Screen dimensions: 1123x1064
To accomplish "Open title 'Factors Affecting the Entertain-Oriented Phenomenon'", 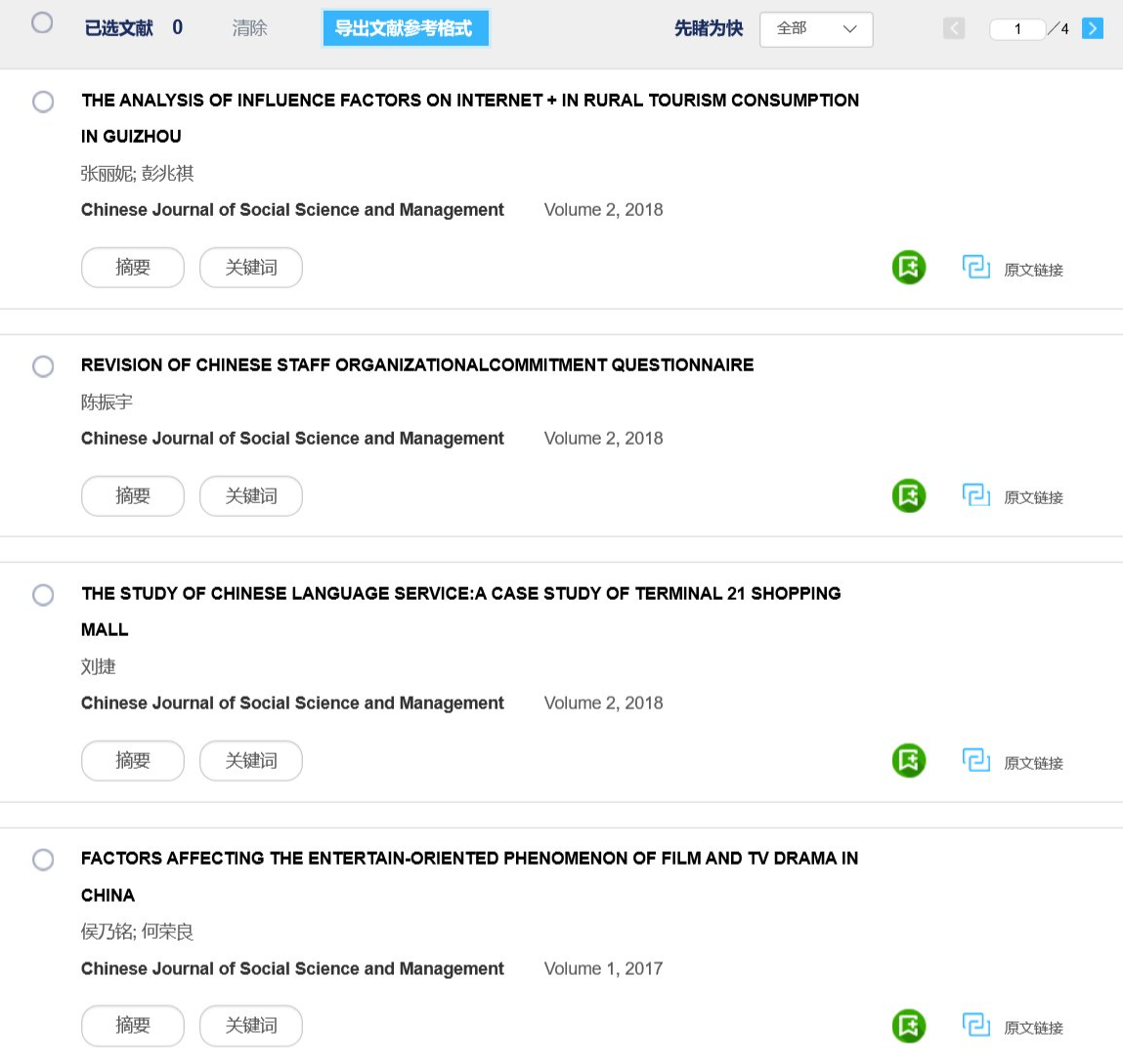I will click(x=469, y=876).
